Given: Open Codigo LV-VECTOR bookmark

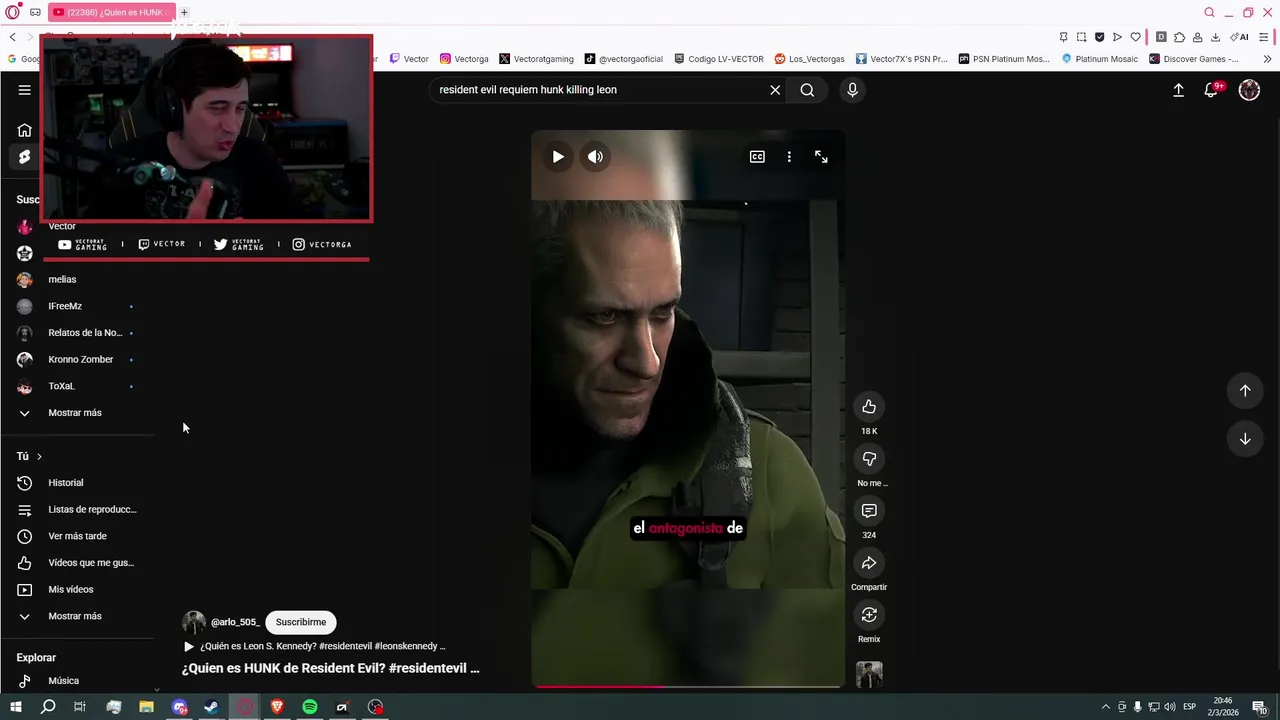Looking at the screenshot, I should 719,59.
